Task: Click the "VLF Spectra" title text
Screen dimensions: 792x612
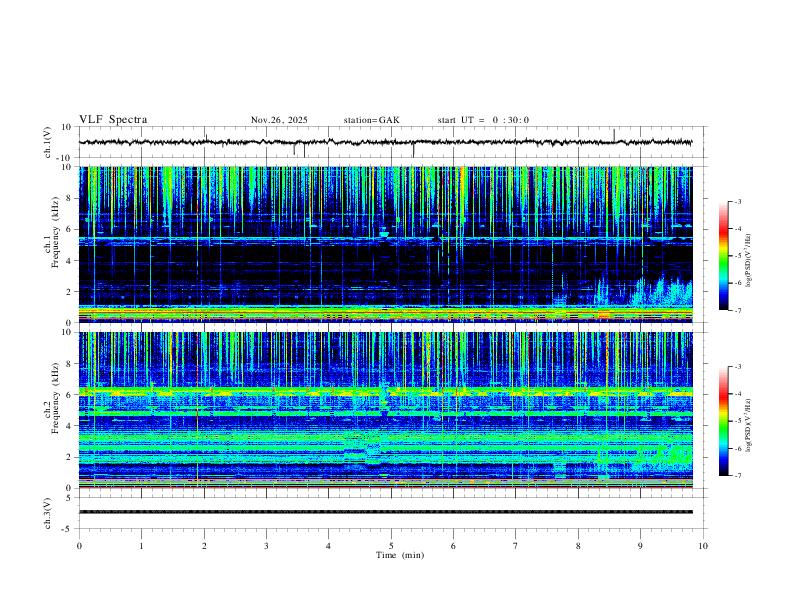Action: pos(113,120)
